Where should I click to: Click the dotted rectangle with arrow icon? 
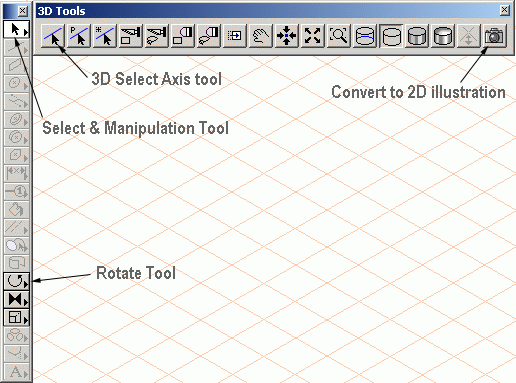235,36
